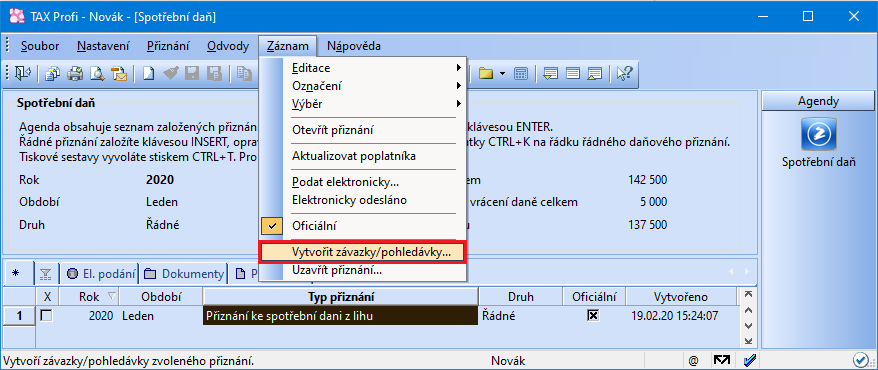
Task: Choose Aktualizovat poplatníka menu entry
Action: tap(363, 156)
